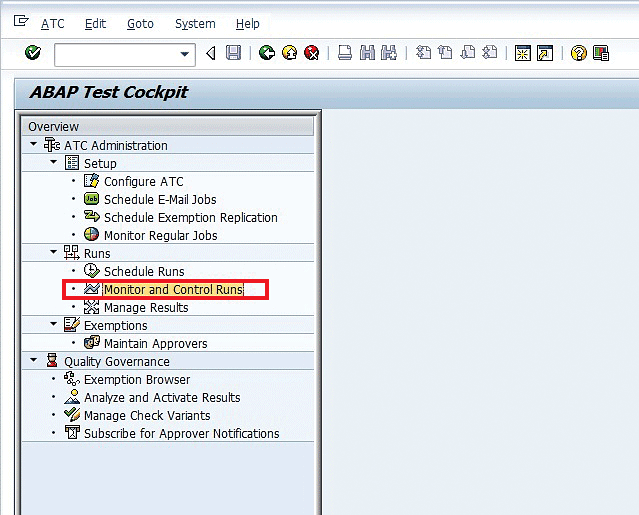The height and width of the screenshot is (515, 639).
Task: Open Configure ATC entry
Action: pos(143,181)
